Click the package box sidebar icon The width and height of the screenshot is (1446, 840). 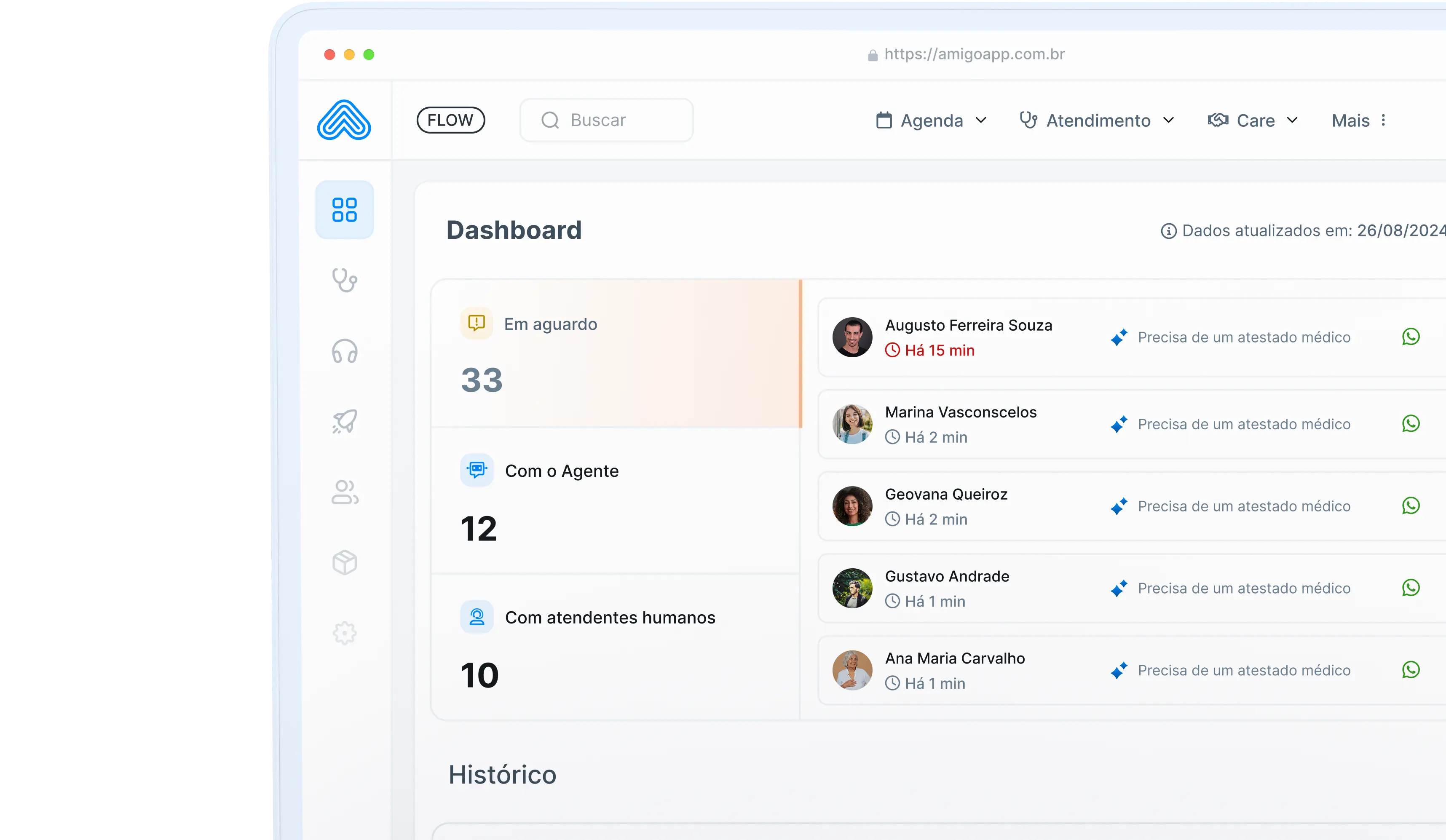[344, 562]
